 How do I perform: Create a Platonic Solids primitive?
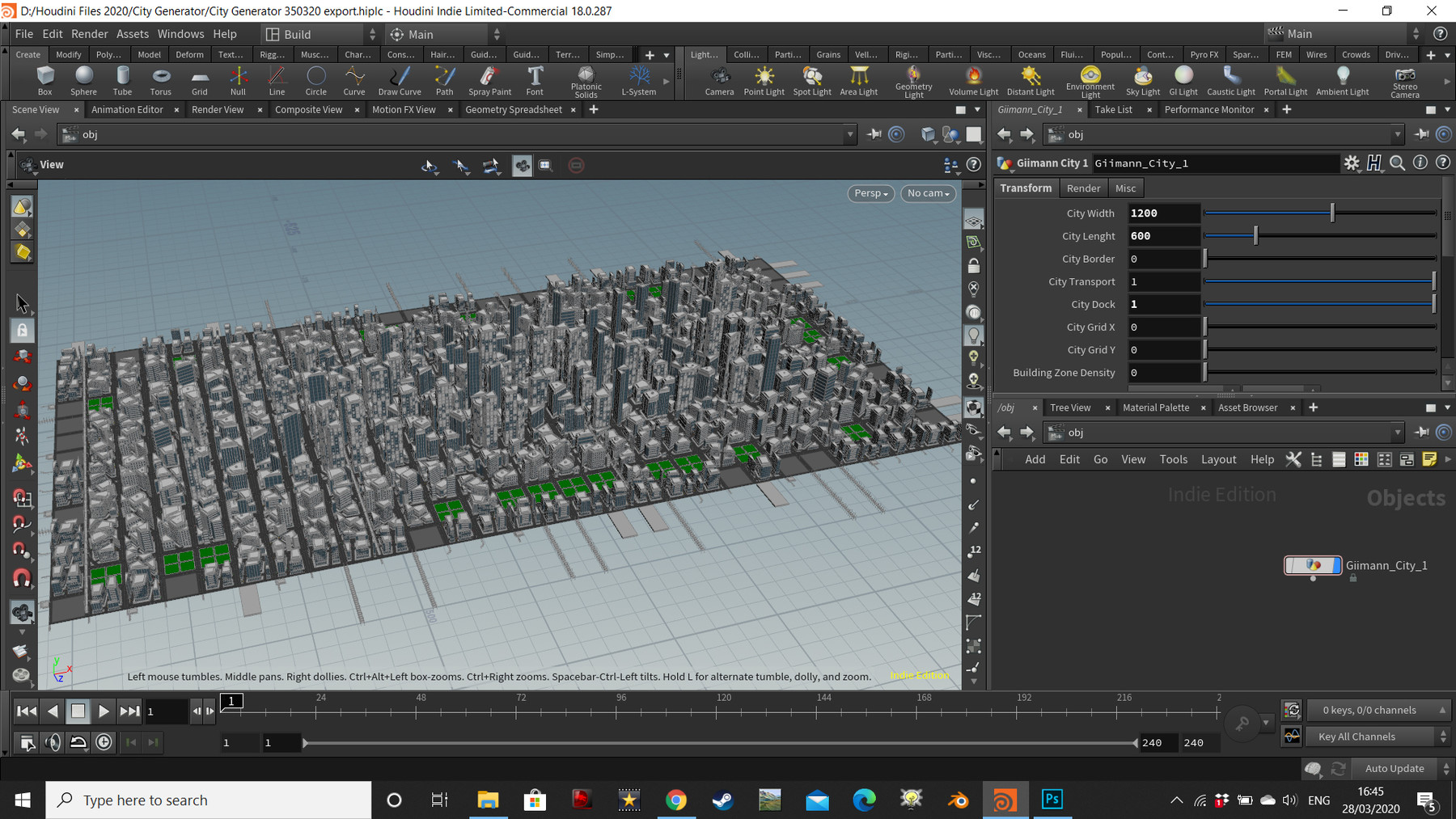(585, 81)
